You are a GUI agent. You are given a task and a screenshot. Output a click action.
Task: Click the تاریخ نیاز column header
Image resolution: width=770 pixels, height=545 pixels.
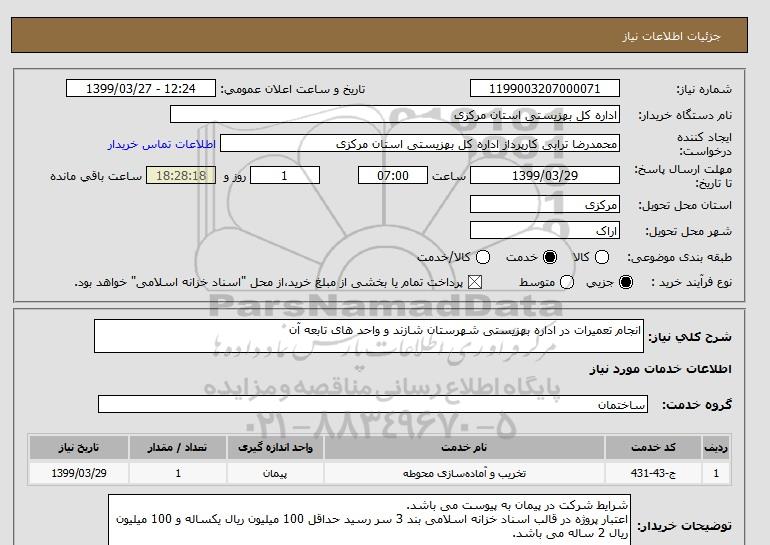[79, 447]
